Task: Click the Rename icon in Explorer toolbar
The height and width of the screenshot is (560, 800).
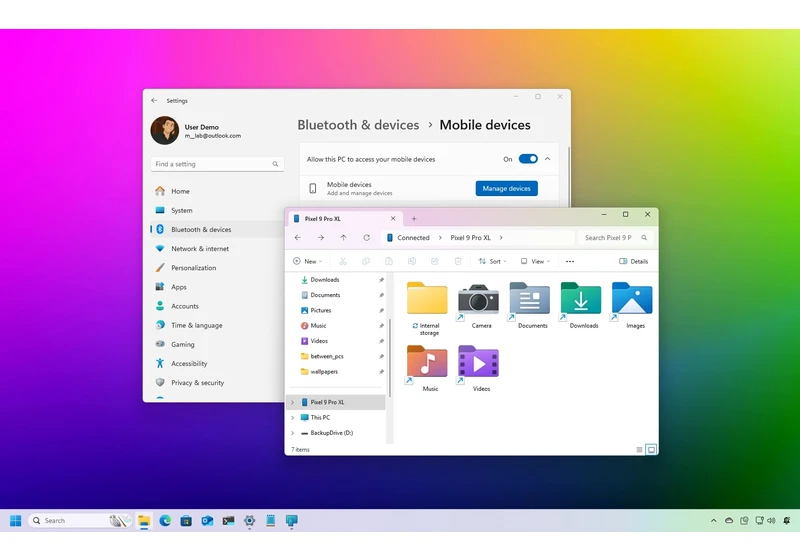Action: [412, 261]
